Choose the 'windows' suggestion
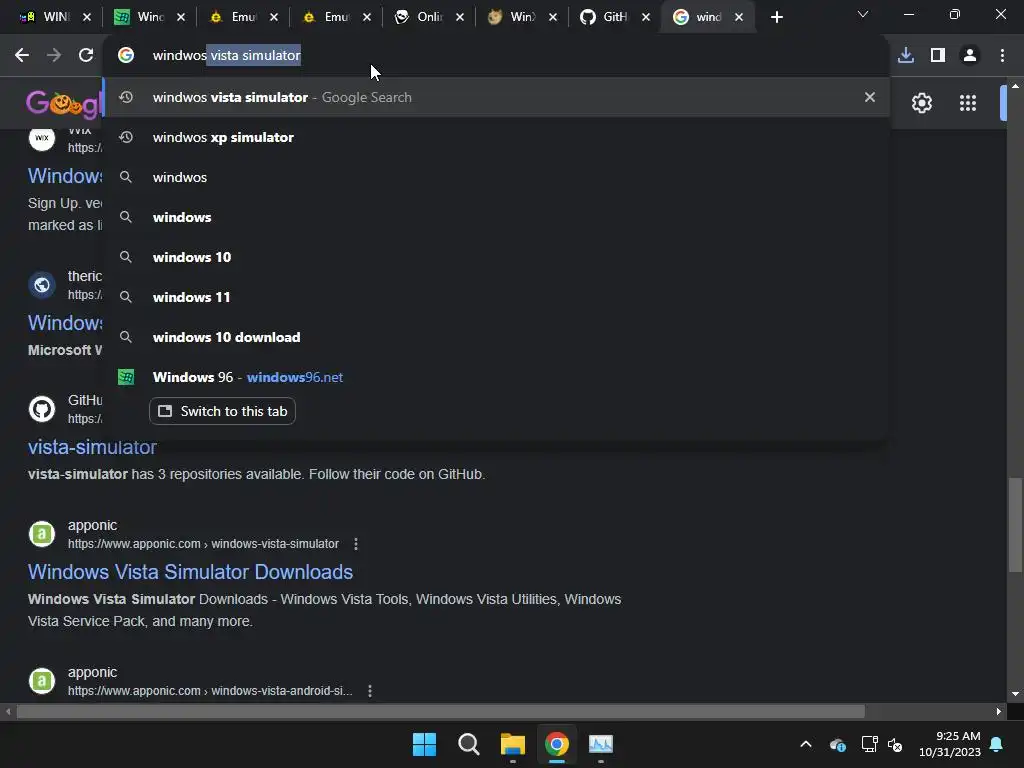The image size is (1024, 768). [x=496, y=217]
